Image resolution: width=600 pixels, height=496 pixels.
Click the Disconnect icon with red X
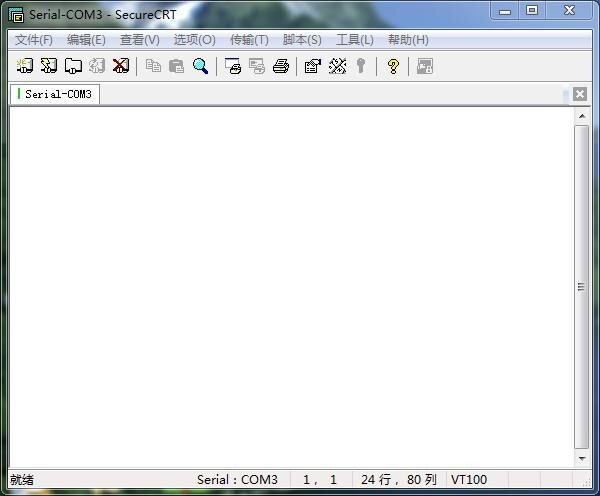(121, 66)
